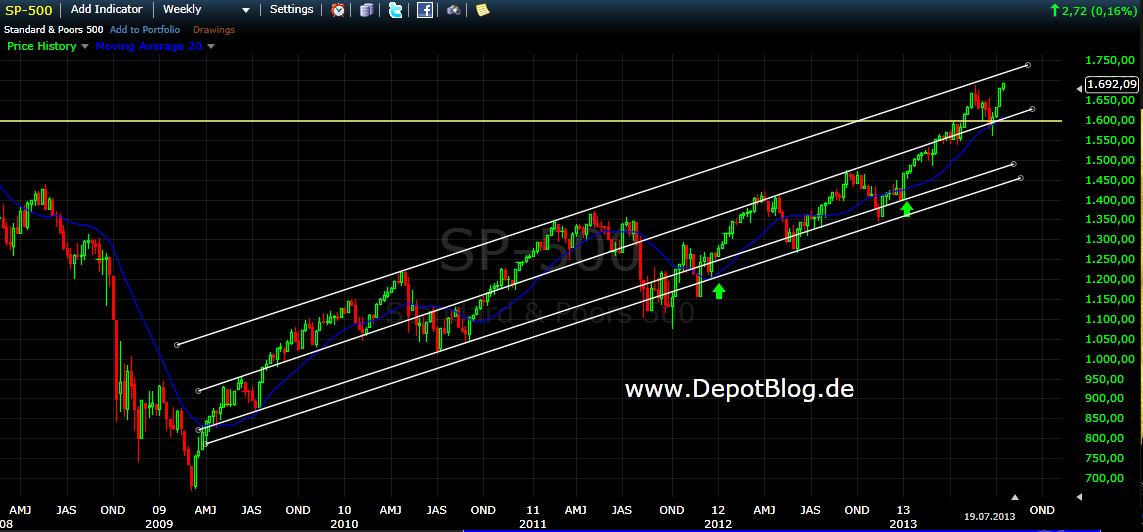The height and width of the screenshot is (532, 1143).
Task: Click the white up triangle on time axis
Action: (x=1013, y=496)
